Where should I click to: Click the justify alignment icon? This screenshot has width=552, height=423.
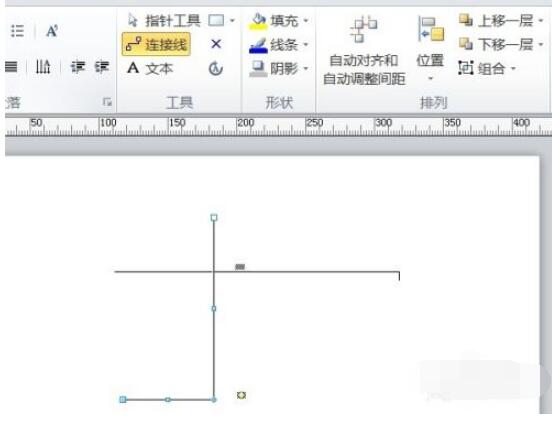(x=11, y=67)
